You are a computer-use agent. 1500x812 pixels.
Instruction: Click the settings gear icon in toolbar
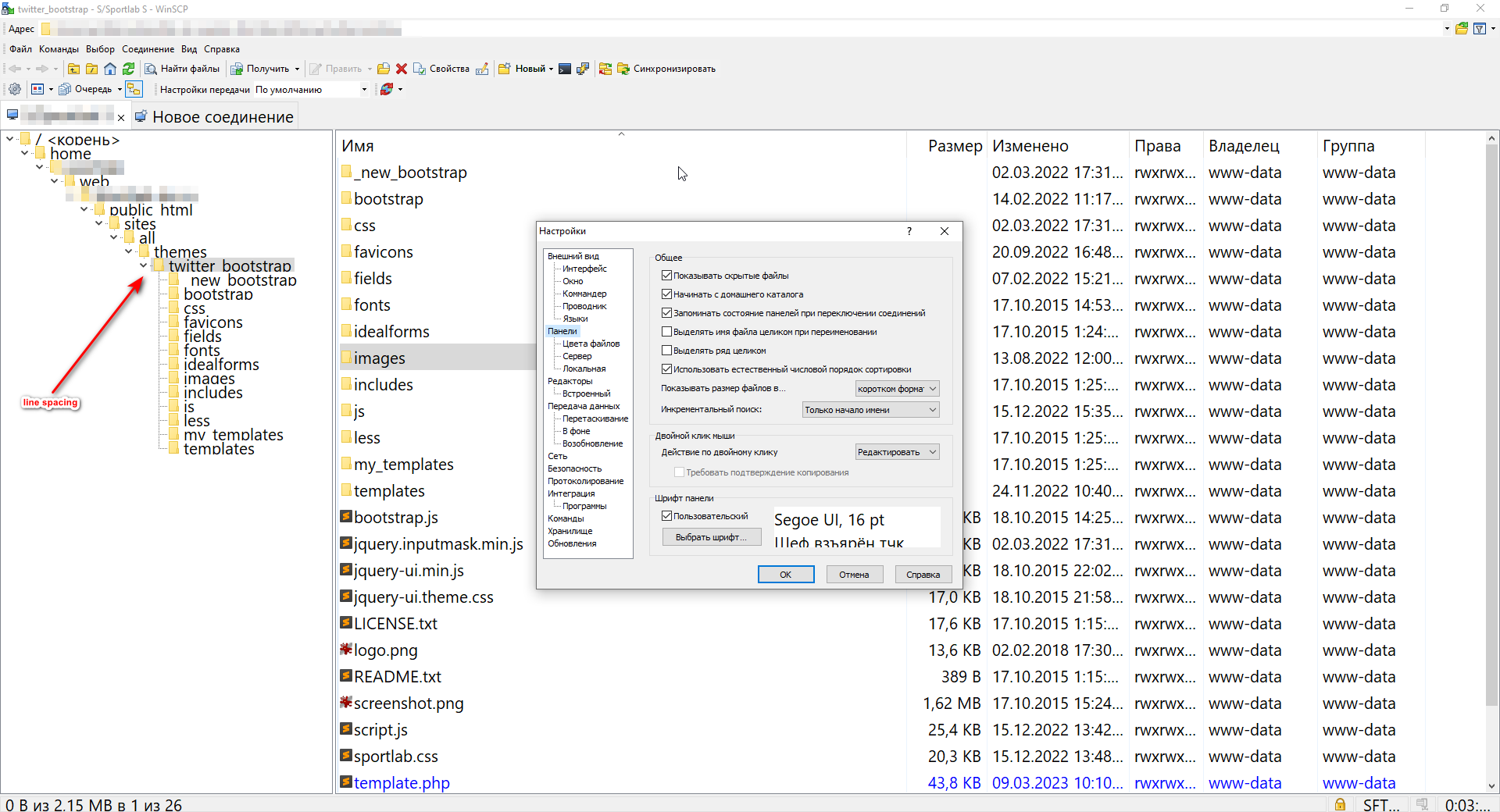coord(14,89)
